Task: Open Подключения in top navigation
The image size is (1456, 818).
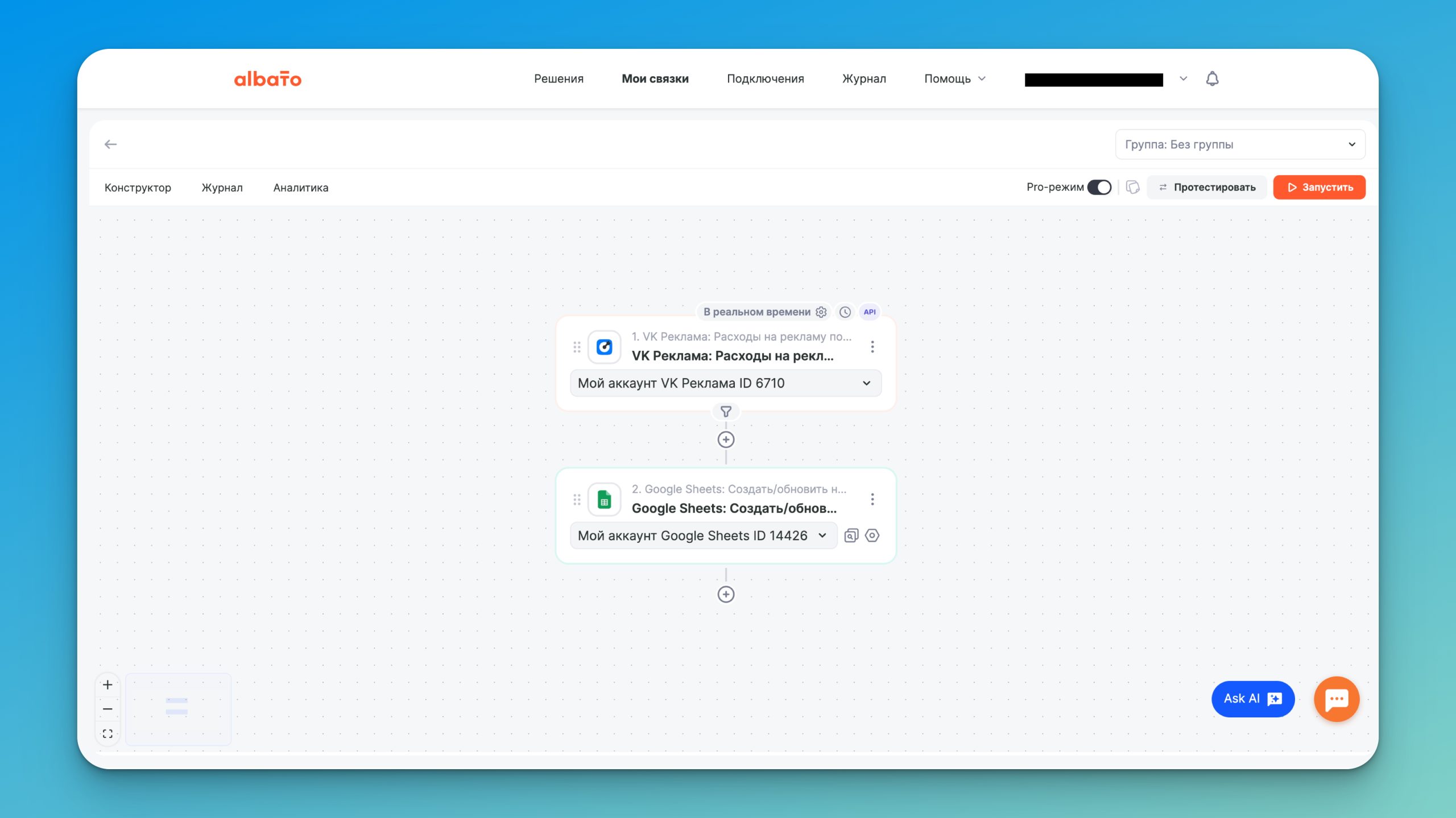Action: (765, 78)
